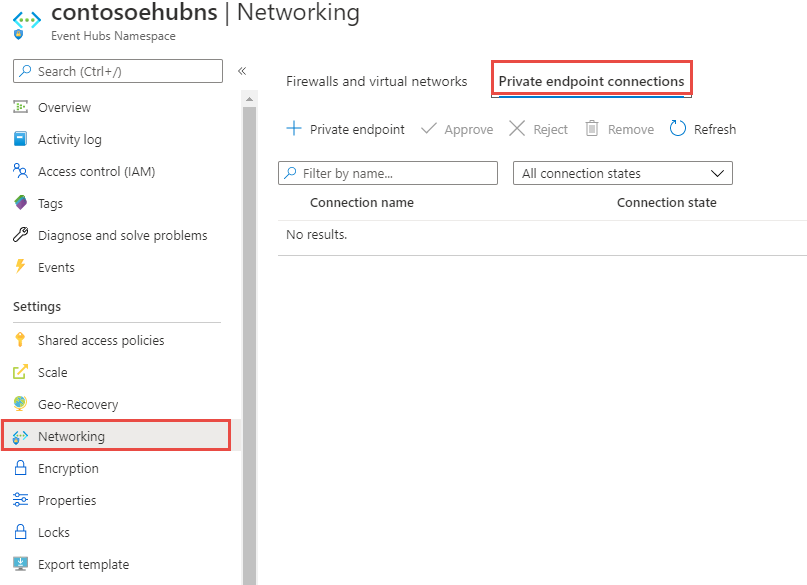The image size is (807, 585).
Task: Select the Access control (IAM) icon
Action: click(22, 171)
